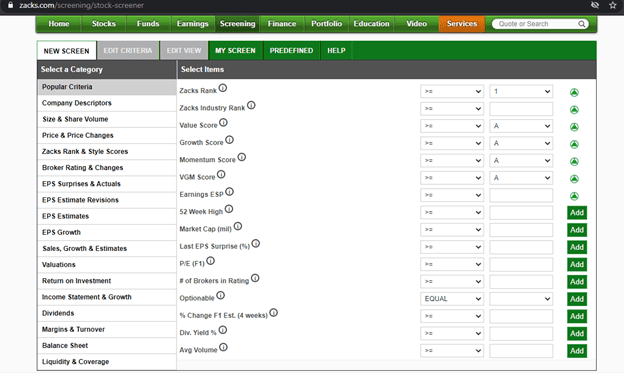The width and height of the screenshot is (624, 373).
Task: Add the P/E (F1) criterion
Action: (x=577, y=264)
